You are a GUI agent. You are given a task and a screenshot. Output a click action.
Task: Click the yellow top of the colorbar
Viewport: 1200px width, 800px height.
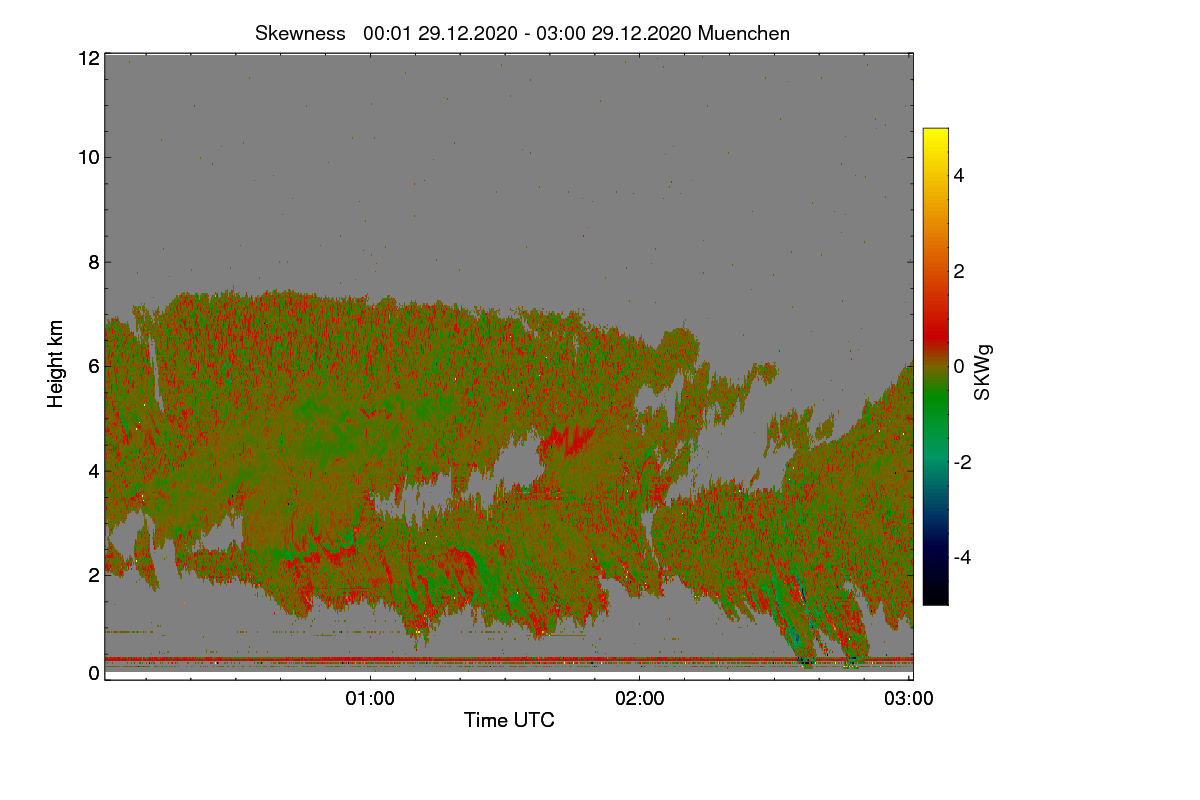(935, 136)
